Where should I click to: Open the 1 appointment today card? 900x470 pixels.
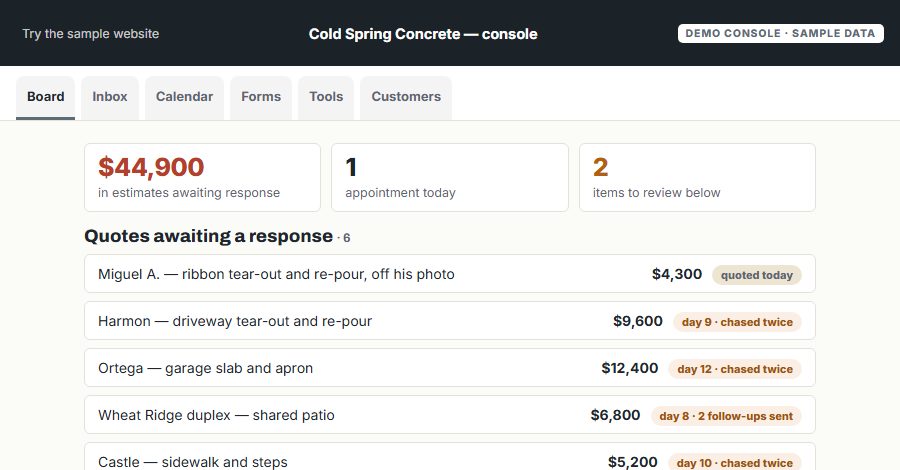point(449,177)
